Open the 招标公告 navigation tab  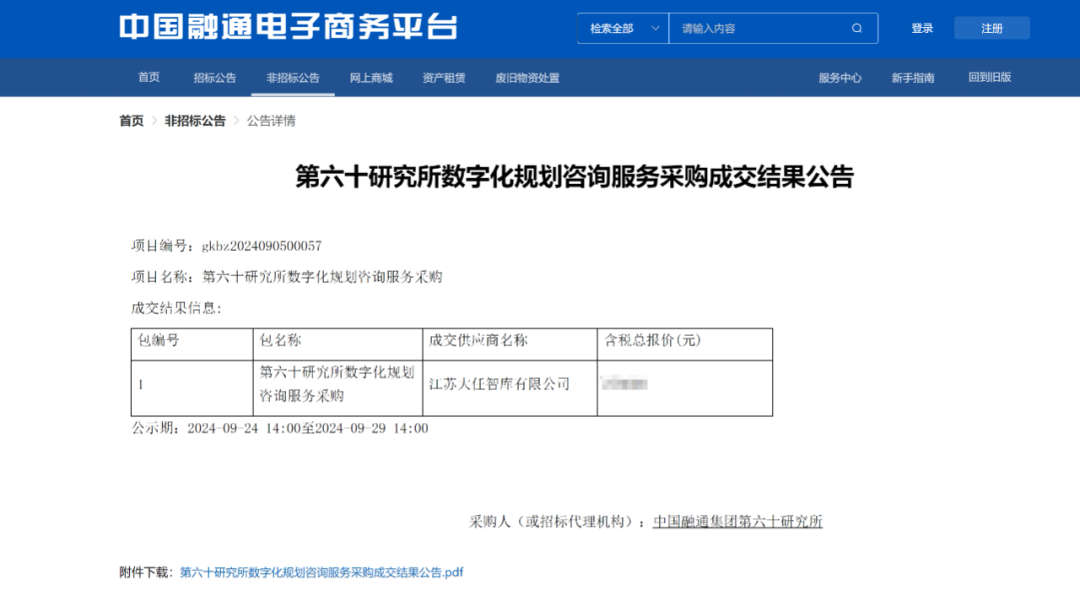[x=214, y=78]
